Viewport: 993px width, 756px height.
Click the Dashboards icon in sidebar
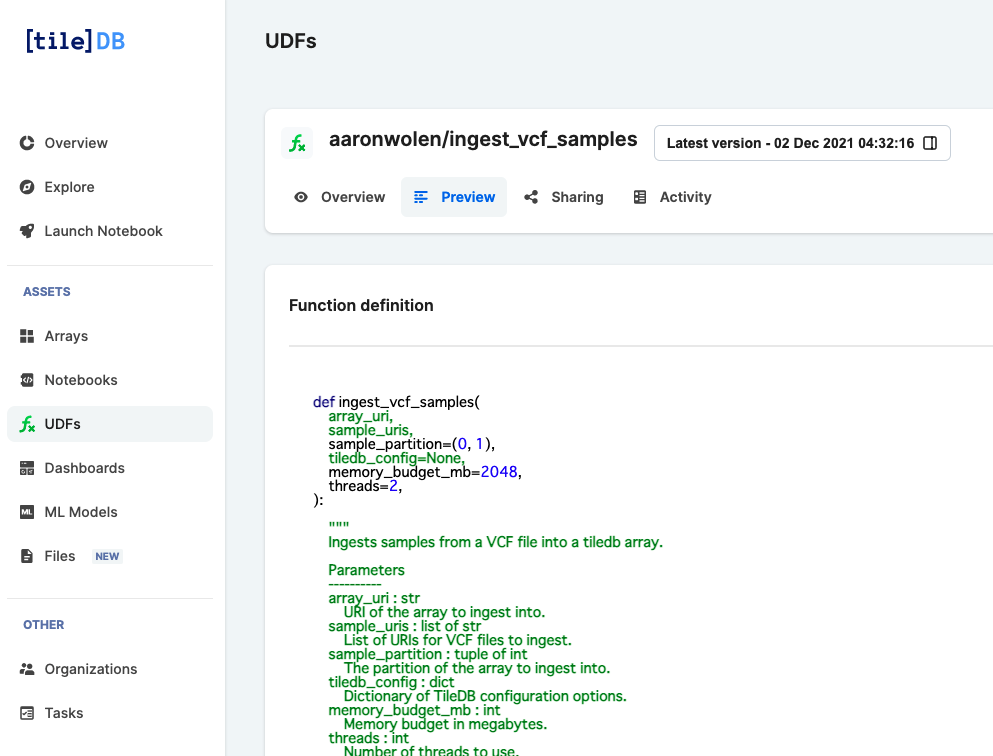[28, 468]
